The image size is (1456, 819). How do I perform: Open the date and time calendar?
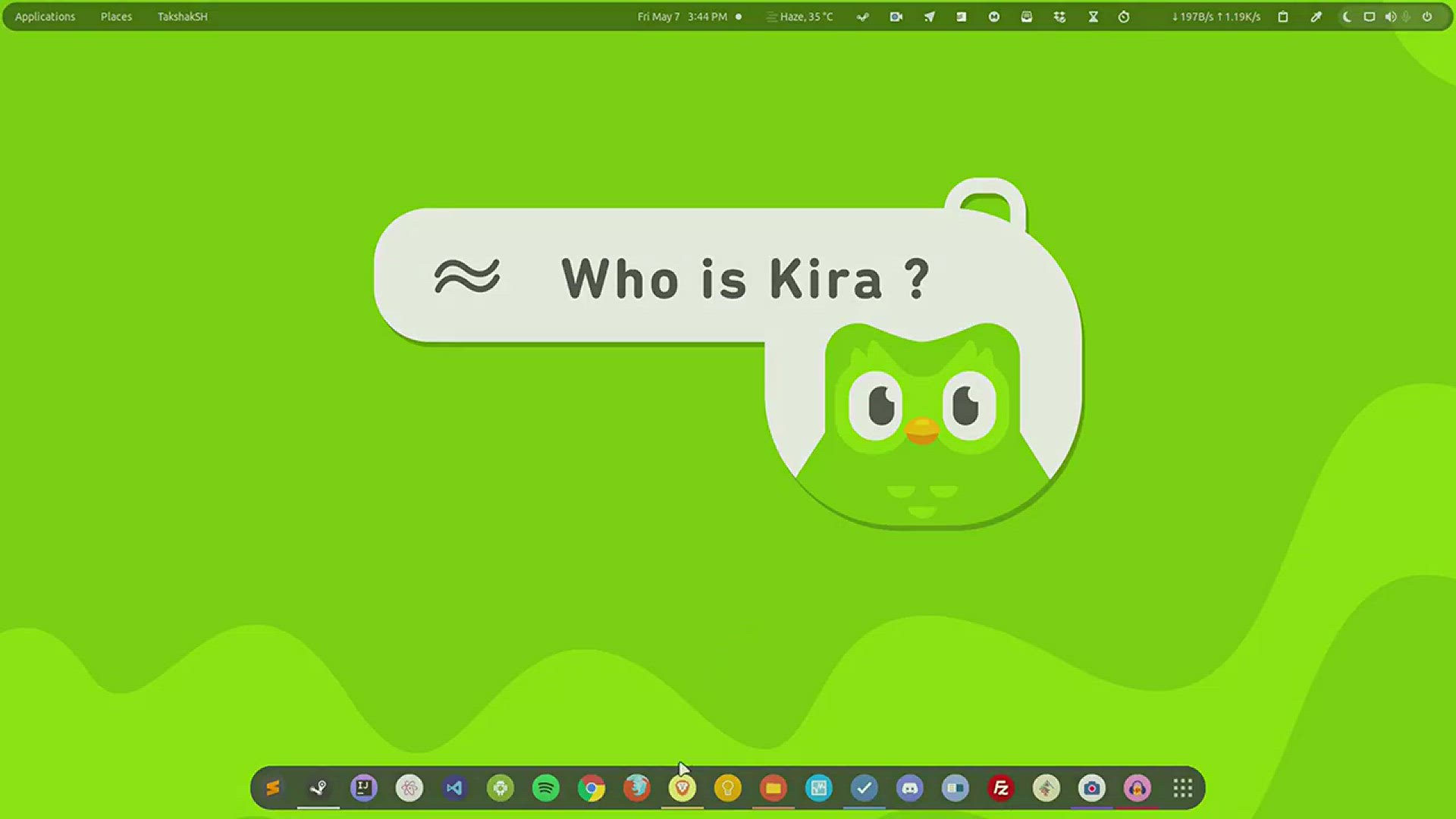pos(682,17)
